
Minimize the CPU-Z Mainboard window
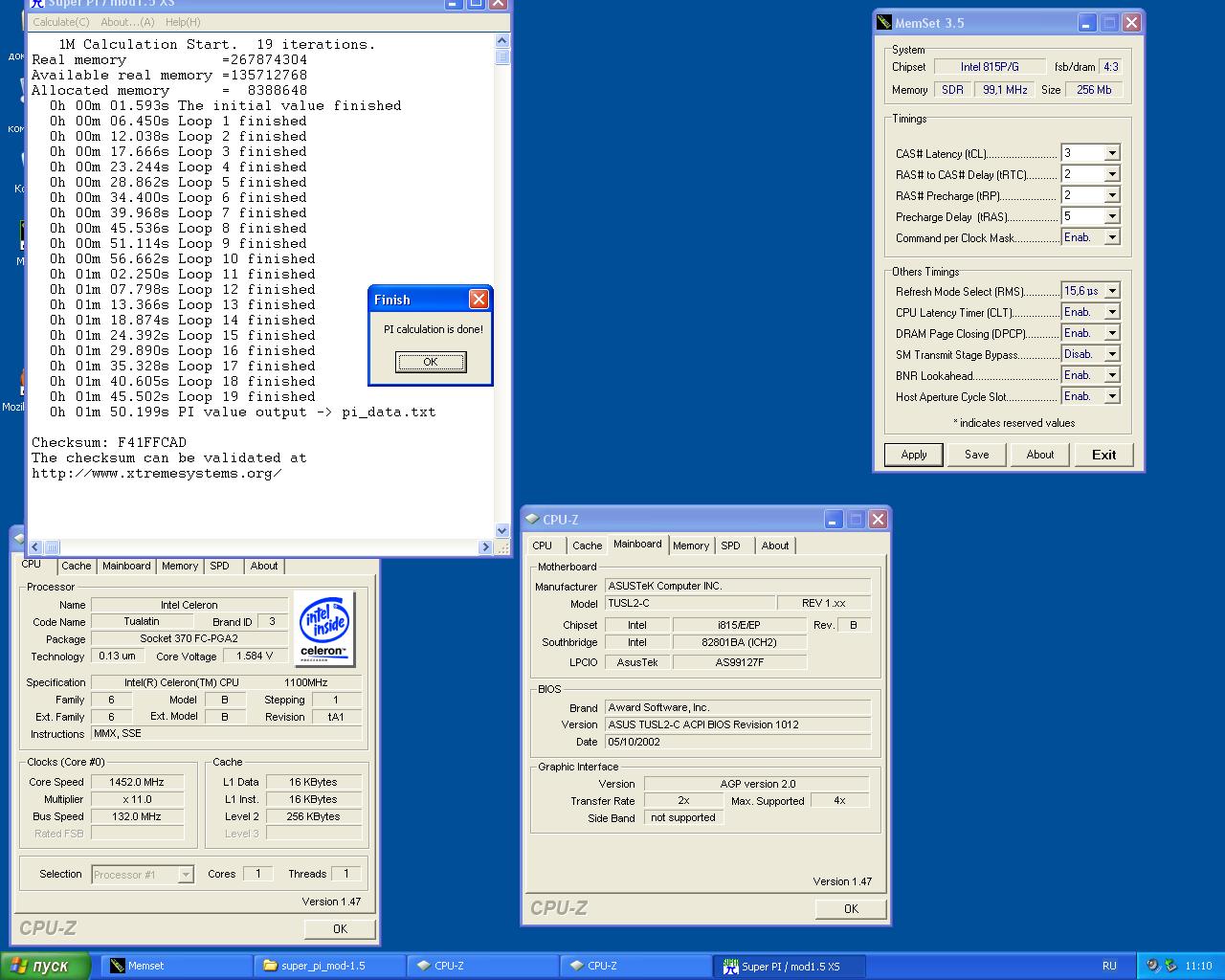click(834, 520)
